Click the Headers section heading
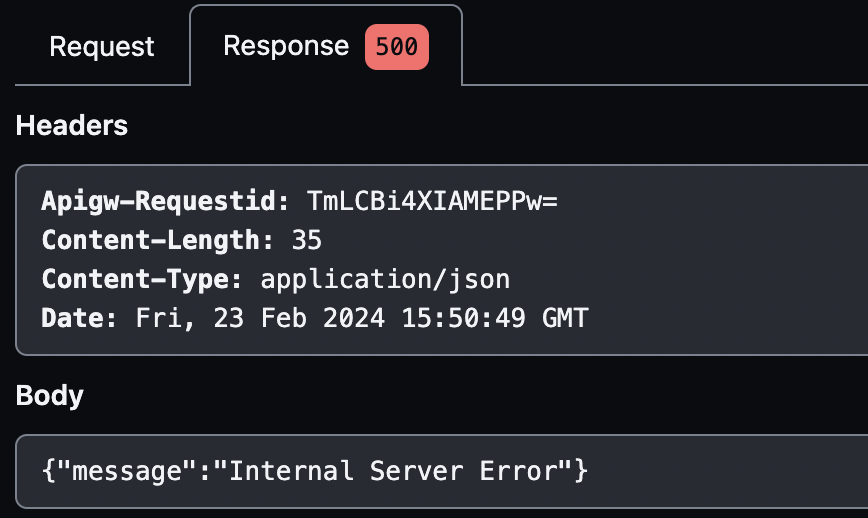 tap(72, 125)
